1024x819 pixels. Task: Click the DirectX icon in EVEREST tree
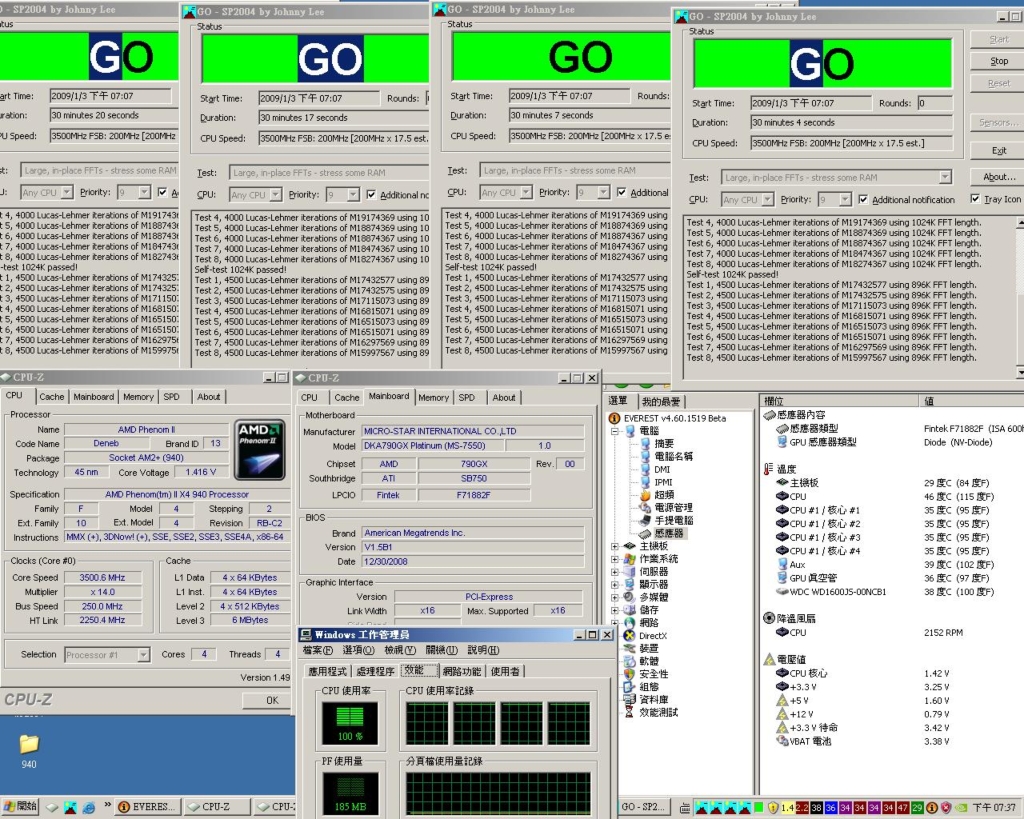pos(630,635)
